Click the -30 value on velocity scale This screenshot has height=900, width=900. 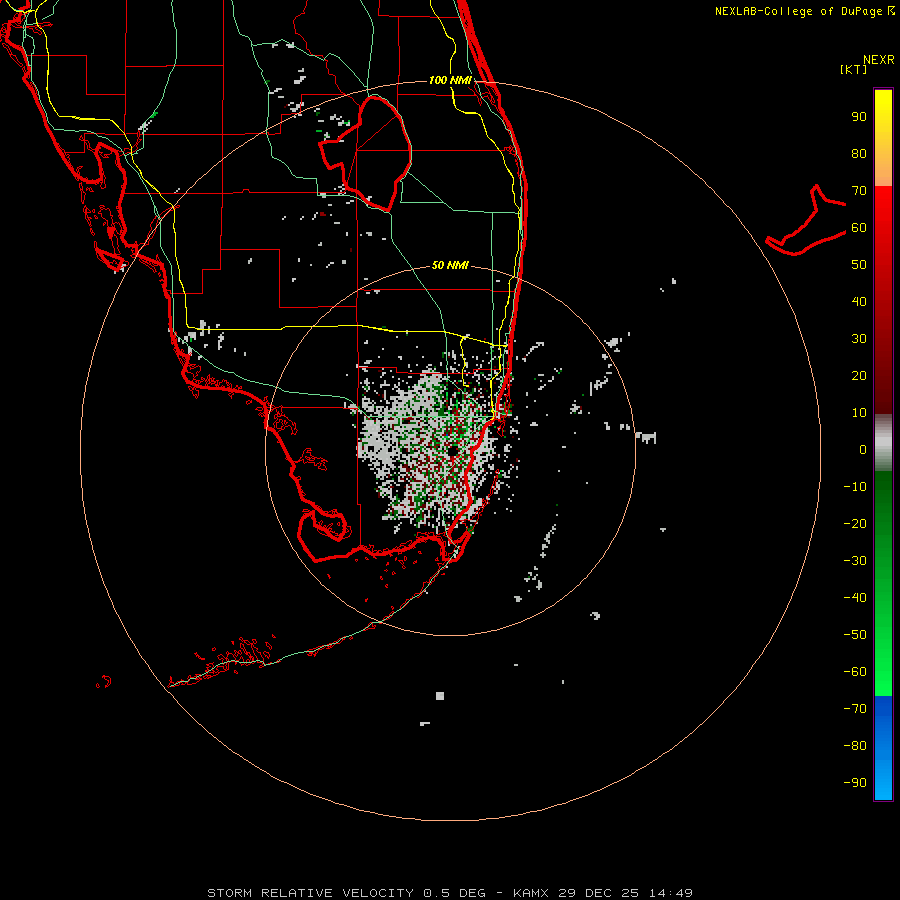[855, 561]
